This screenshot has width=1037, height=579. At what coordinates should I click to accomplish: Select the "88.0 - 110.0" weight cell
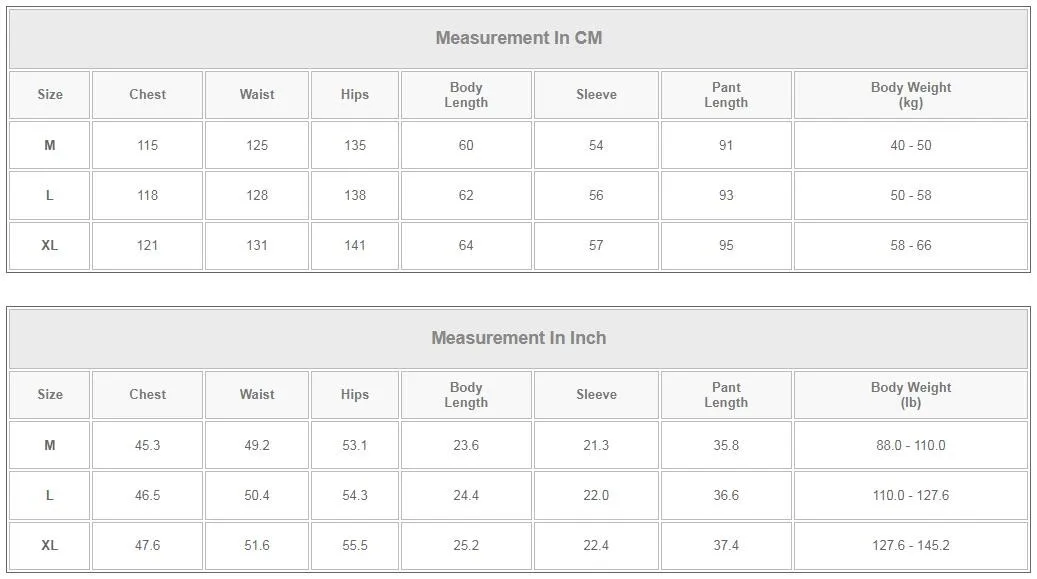(x=910, y=445)
